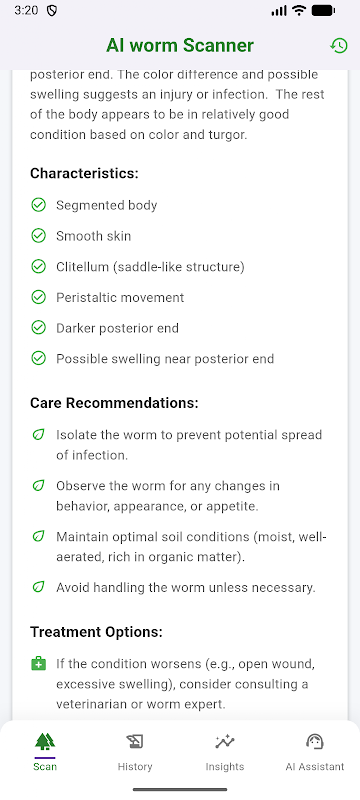The width and height of the screenshot is (360, 800).
Task: Tap check mark next to Peristaltic movement
Action: click(38, 297)
